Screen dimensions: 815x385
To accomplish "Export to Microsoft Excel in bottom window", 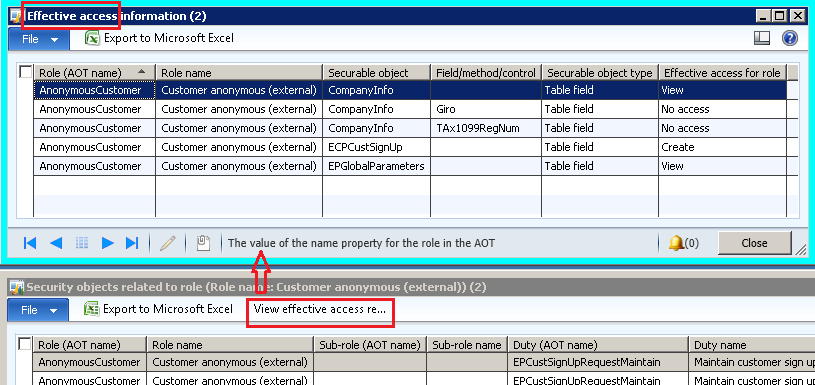I will click(159, 309).
